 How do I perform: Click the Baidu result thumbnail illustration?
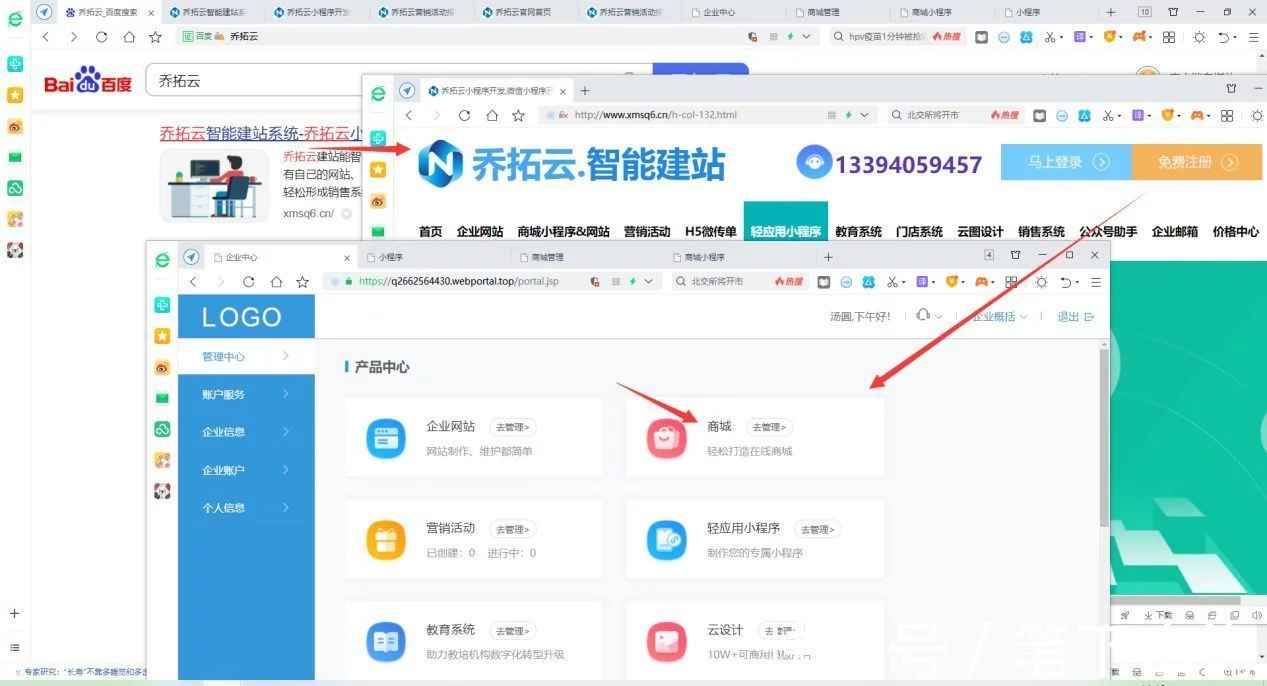click(x=215, y=186)
